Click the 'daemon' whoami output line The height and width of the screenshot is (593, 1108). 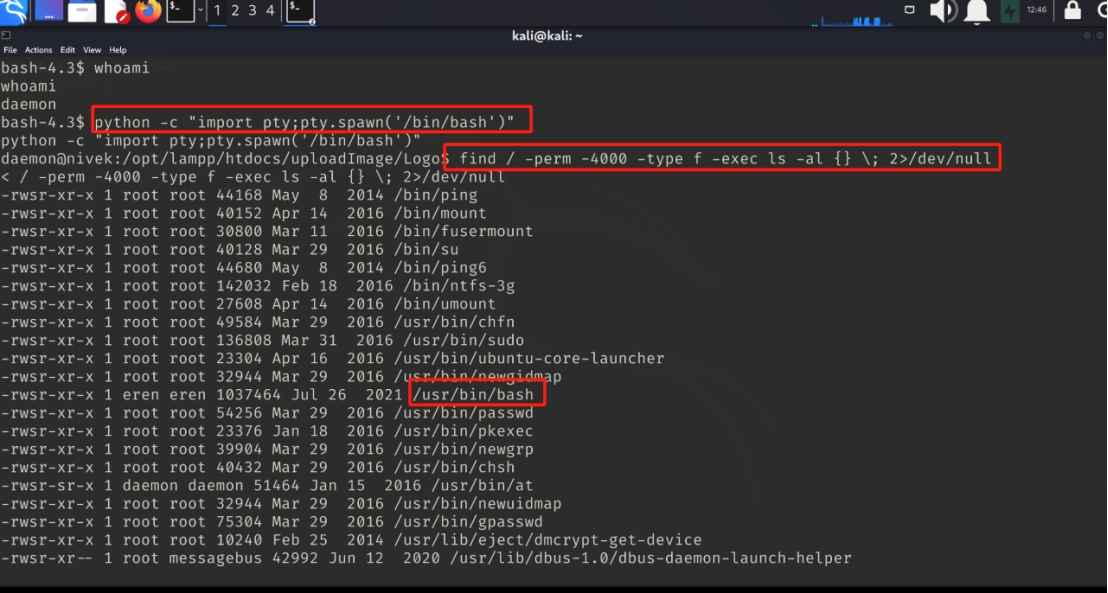point(28,104)
